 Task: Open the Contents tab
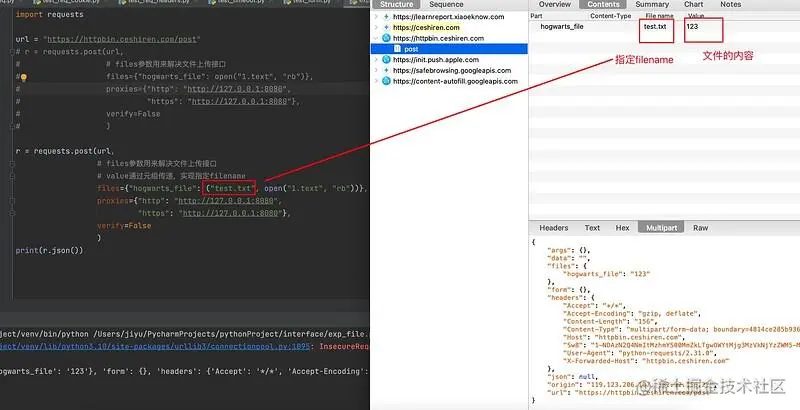point(604,4)
